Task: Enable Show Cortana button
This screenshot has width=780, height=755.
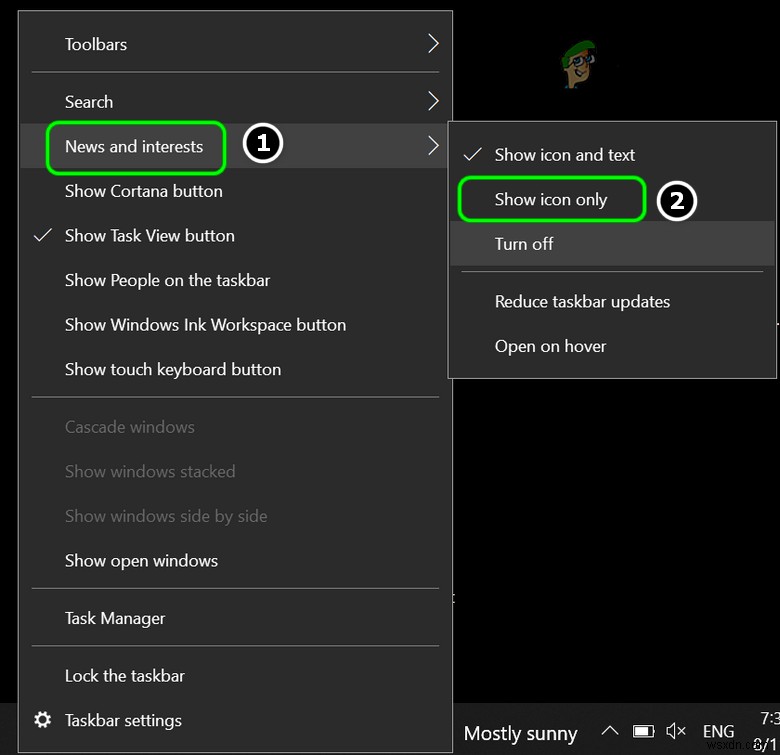Action: pyautogui.click(x=144, y=191)
